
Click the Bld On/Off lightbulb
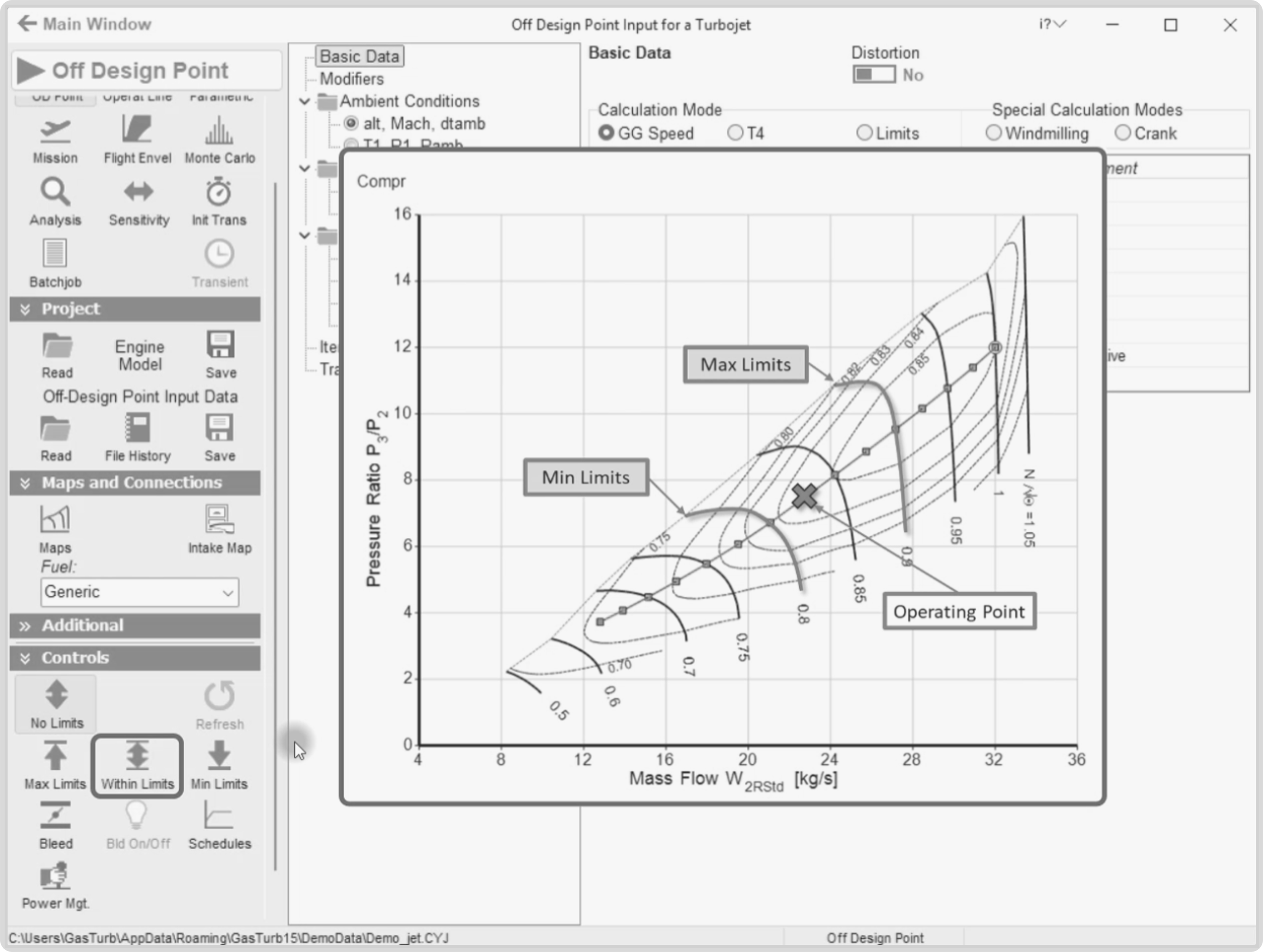point(138,826)
